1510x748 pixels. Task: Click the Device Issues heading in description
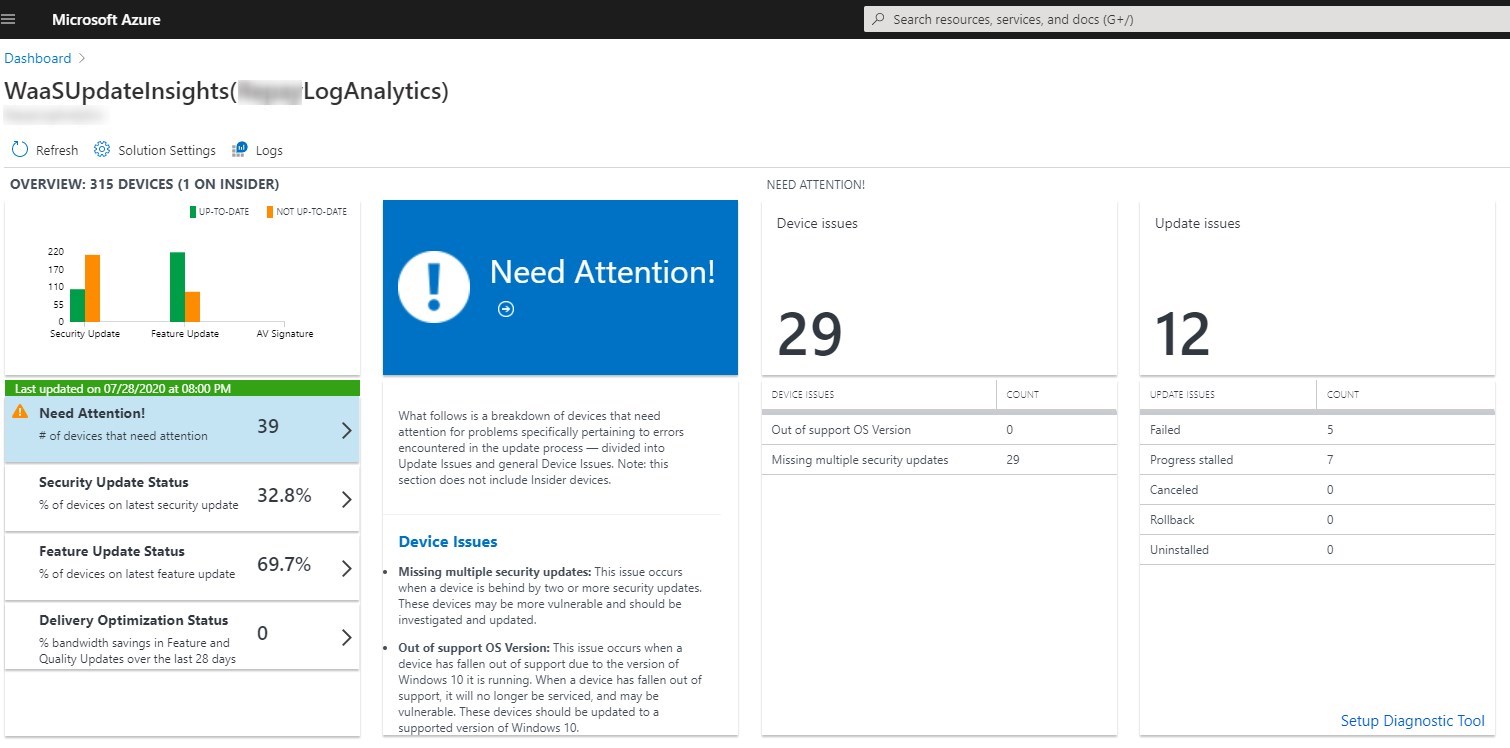tap(448, 542)
